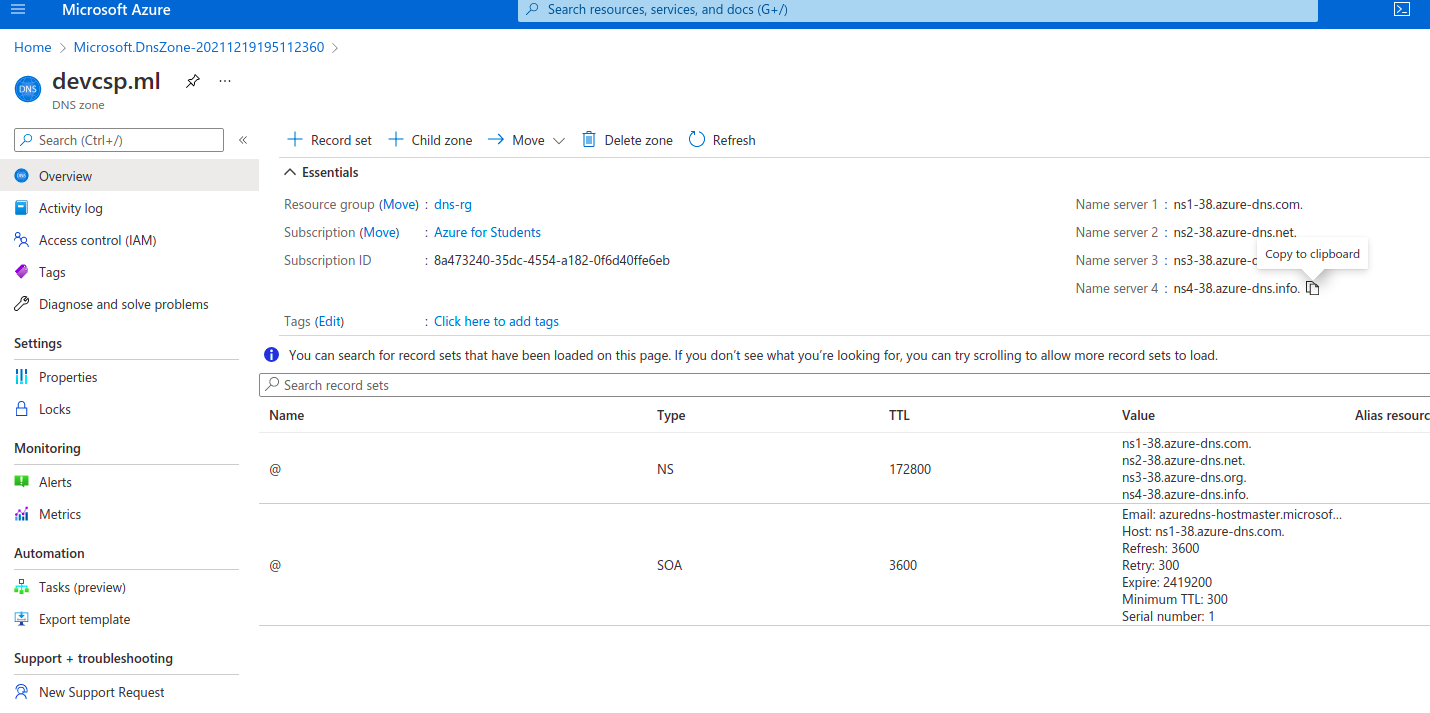Screen dimensions: 1430x713
Task: Open the dns-rg resource group link
Action: click(452, 204)
